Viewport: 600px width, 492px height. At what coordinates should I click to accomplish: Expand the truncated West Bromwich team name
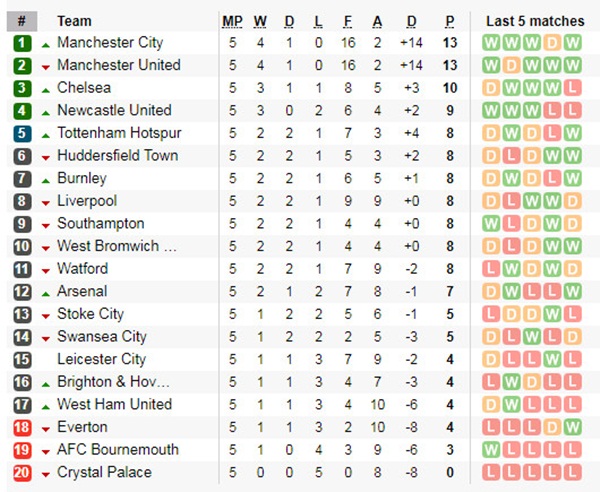click(x=117, y=246)
